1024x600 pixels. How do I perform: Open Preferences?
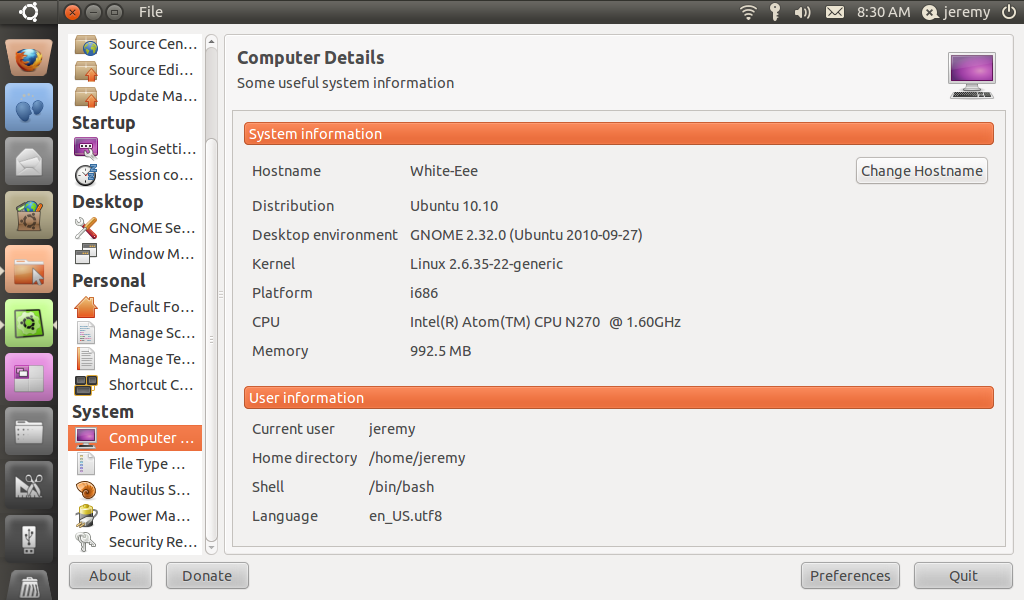point(850,576)
